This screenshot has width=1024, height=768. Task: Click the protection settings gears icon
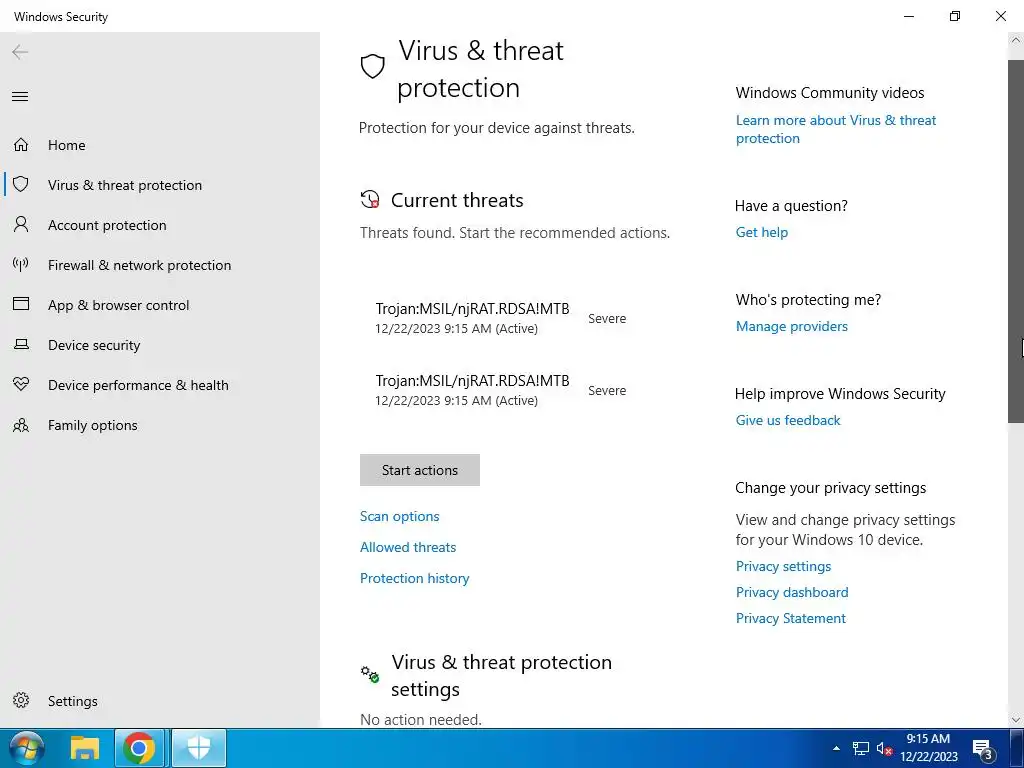tap(370, 675)
